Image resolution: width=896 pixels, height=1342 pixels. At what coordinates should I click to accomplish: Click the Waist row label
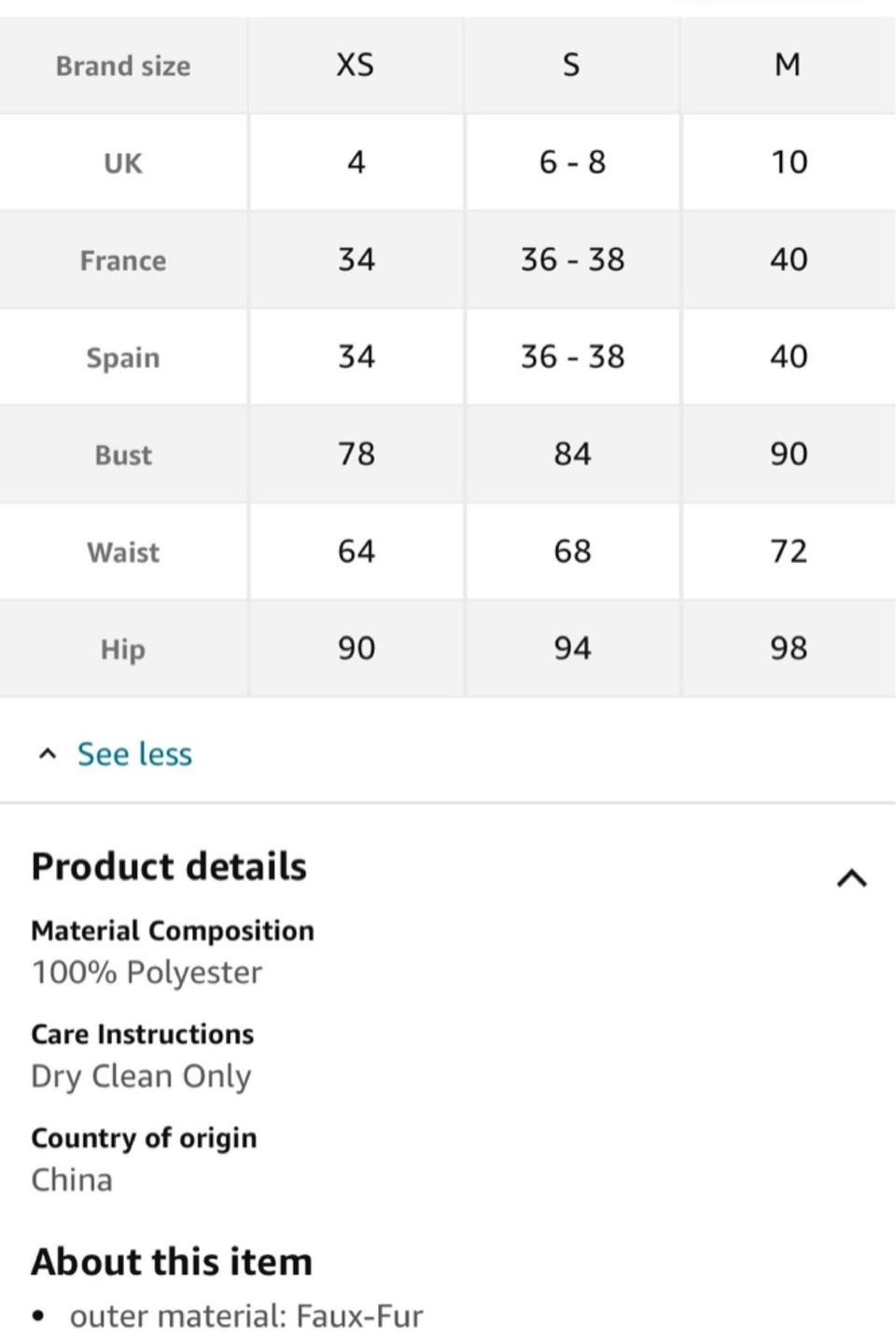click(x=123, y=552)
